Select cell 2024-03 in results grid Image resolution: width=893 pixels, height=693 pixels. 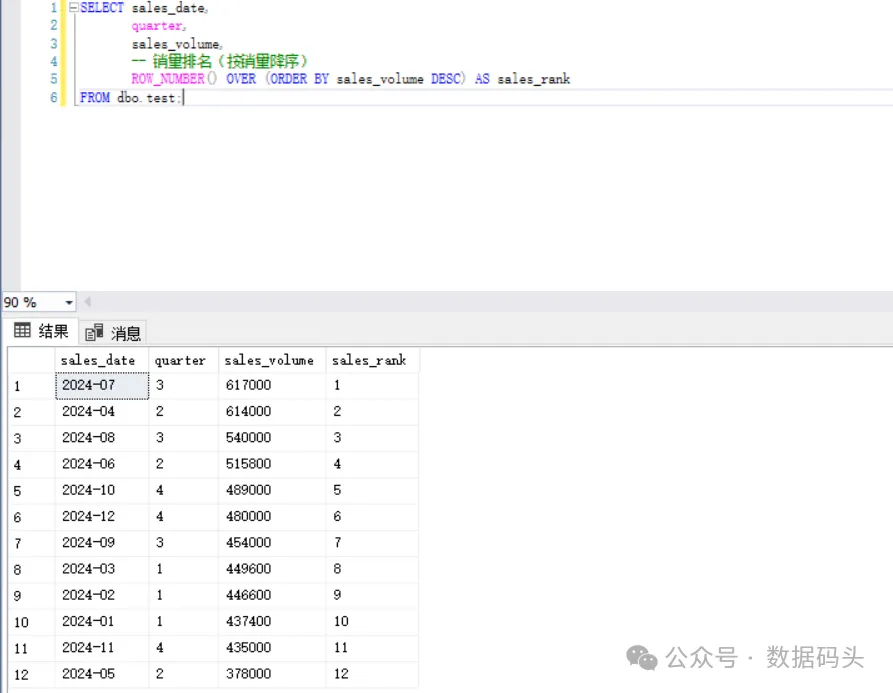point(102,569)
